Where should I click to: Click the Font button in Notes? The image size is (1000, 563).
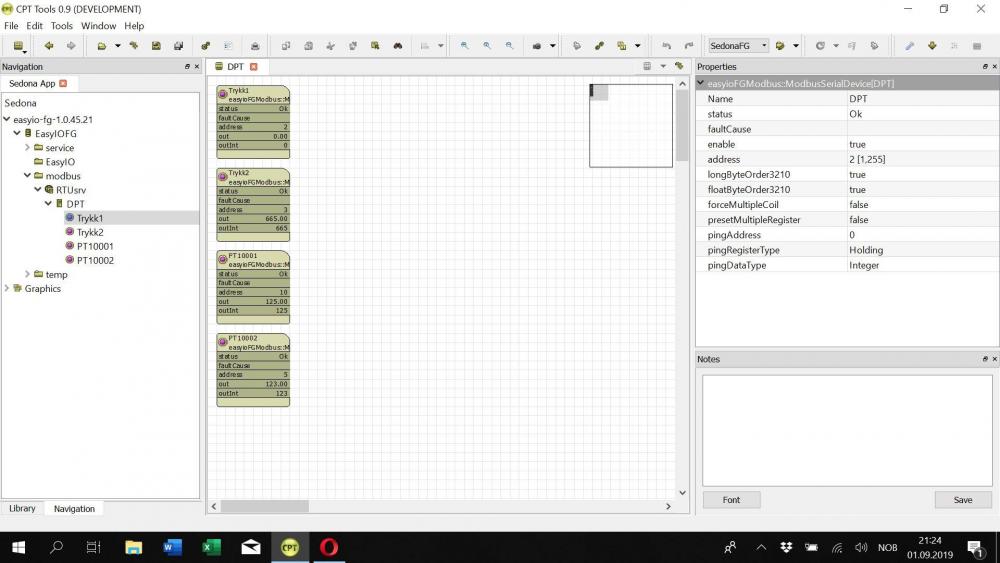[x=731, y=500]
